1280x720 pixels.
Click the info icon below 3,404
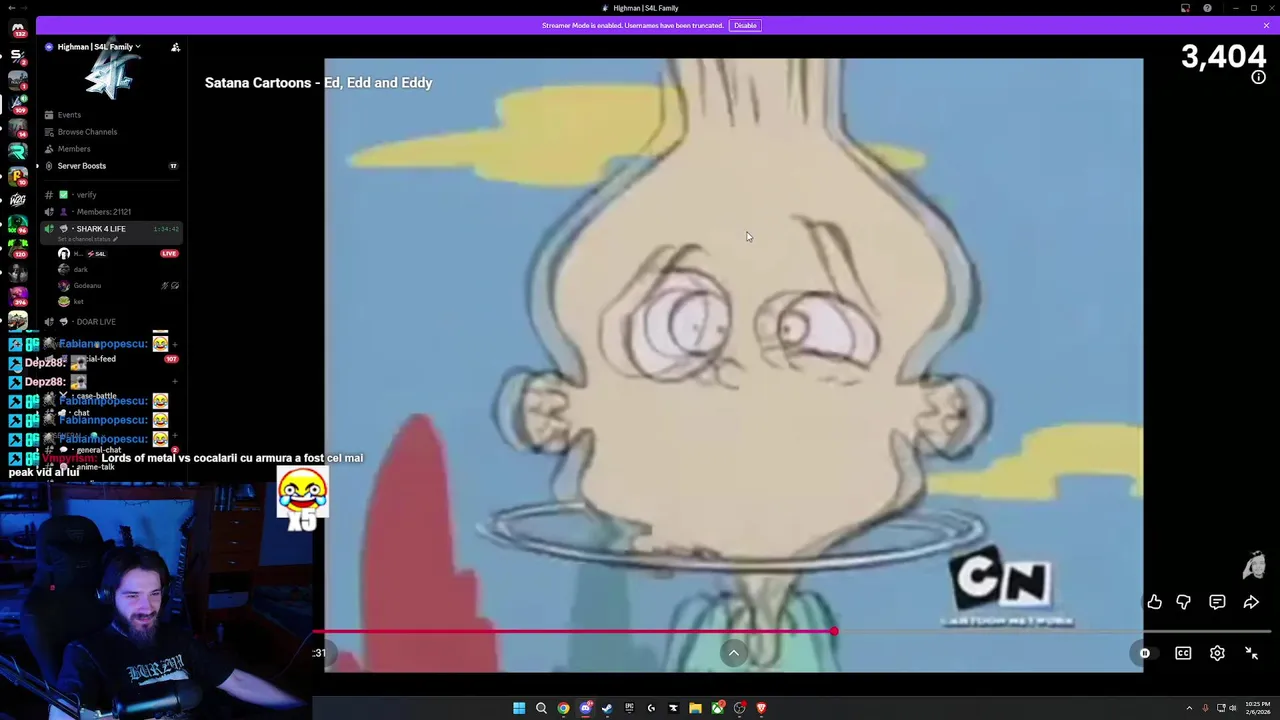click(1258, 77)
